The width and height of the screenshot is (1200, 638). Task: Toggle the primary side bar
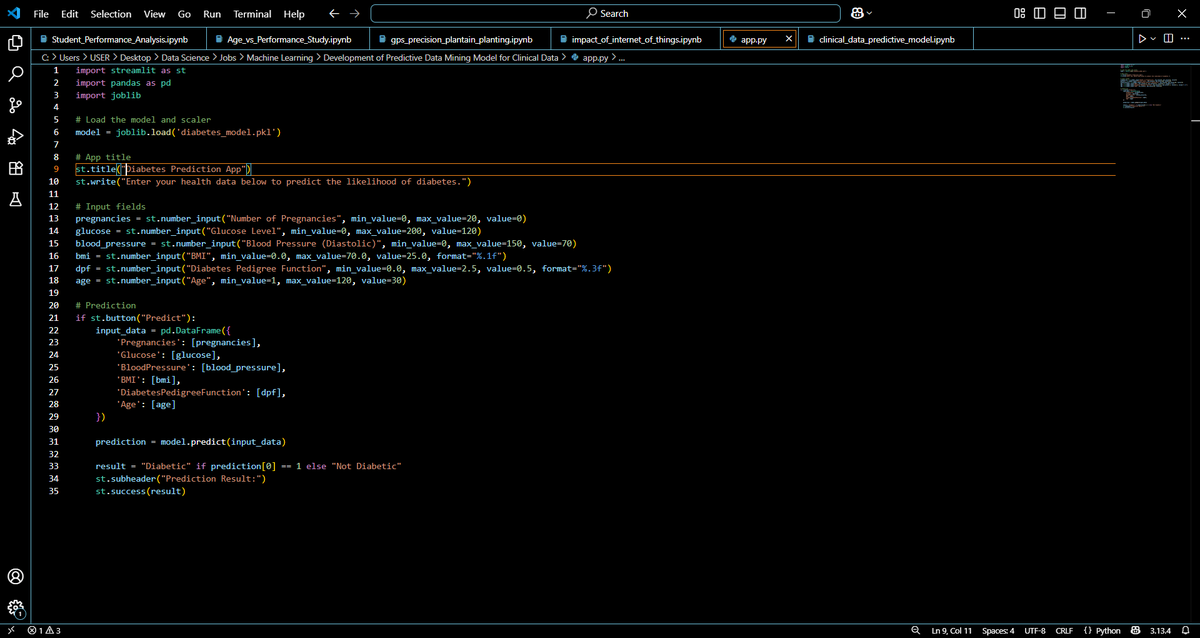[x=1040, y=14]
